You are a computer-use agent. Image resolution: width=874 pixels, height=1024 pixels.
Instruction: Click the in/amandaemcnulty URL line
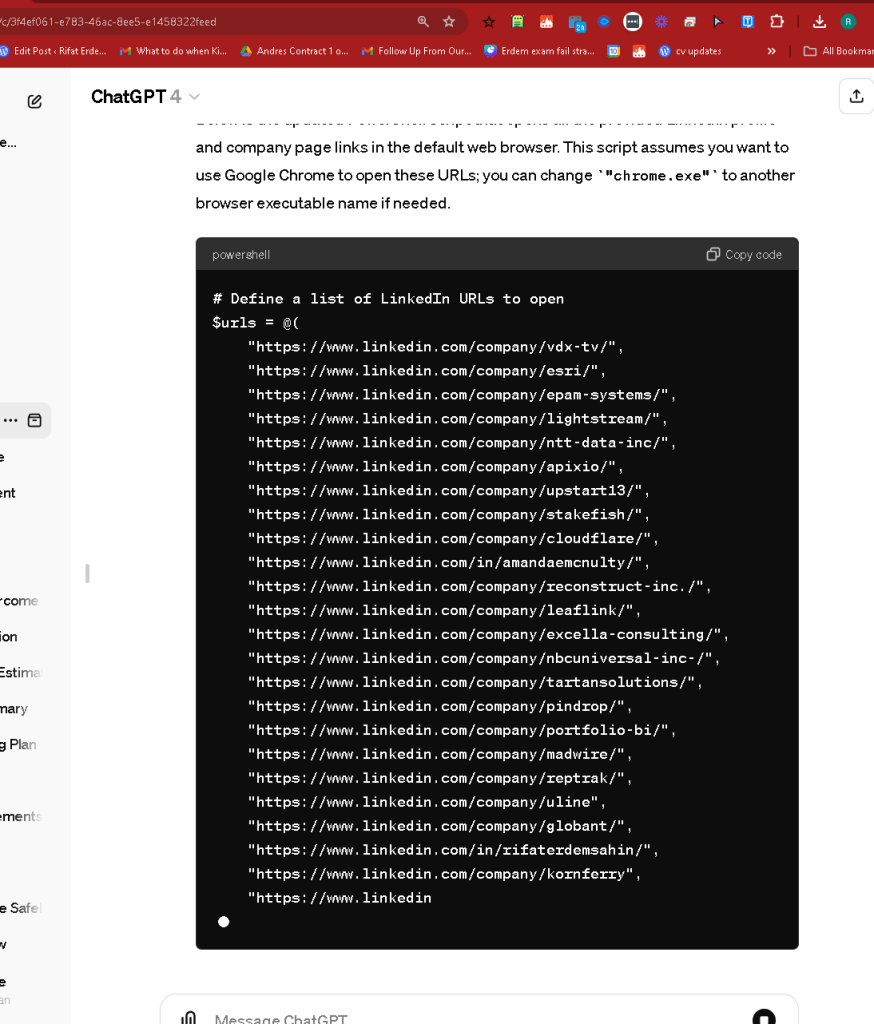pos(448,562)
